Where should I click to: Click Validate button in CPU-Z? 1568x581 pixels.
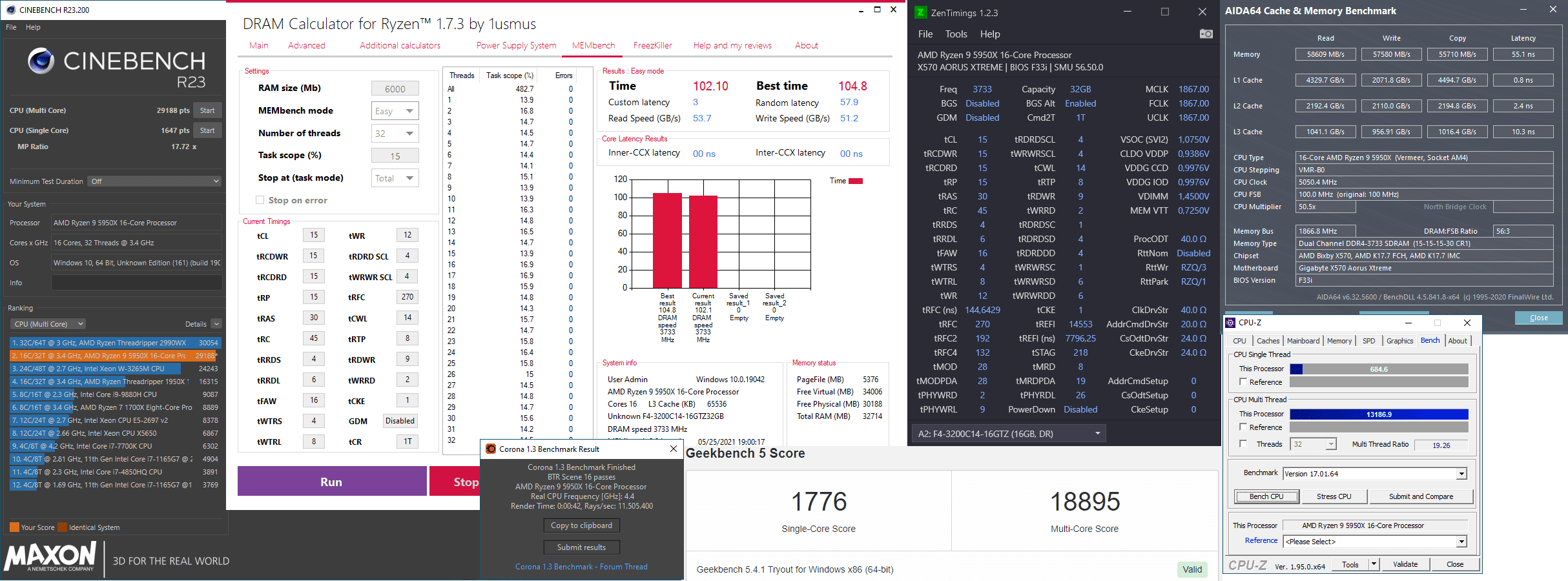1405,564
